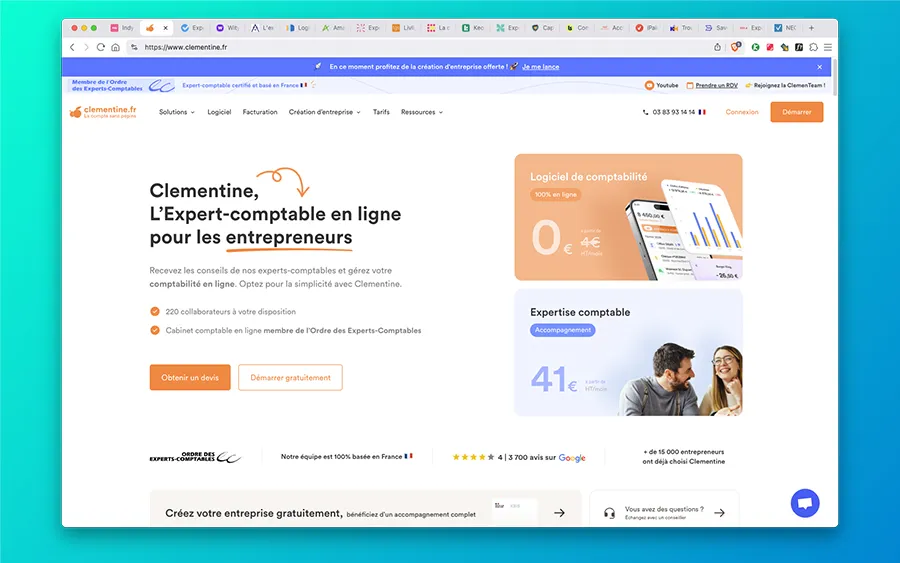Click the Connexion link

pos(742,112)
